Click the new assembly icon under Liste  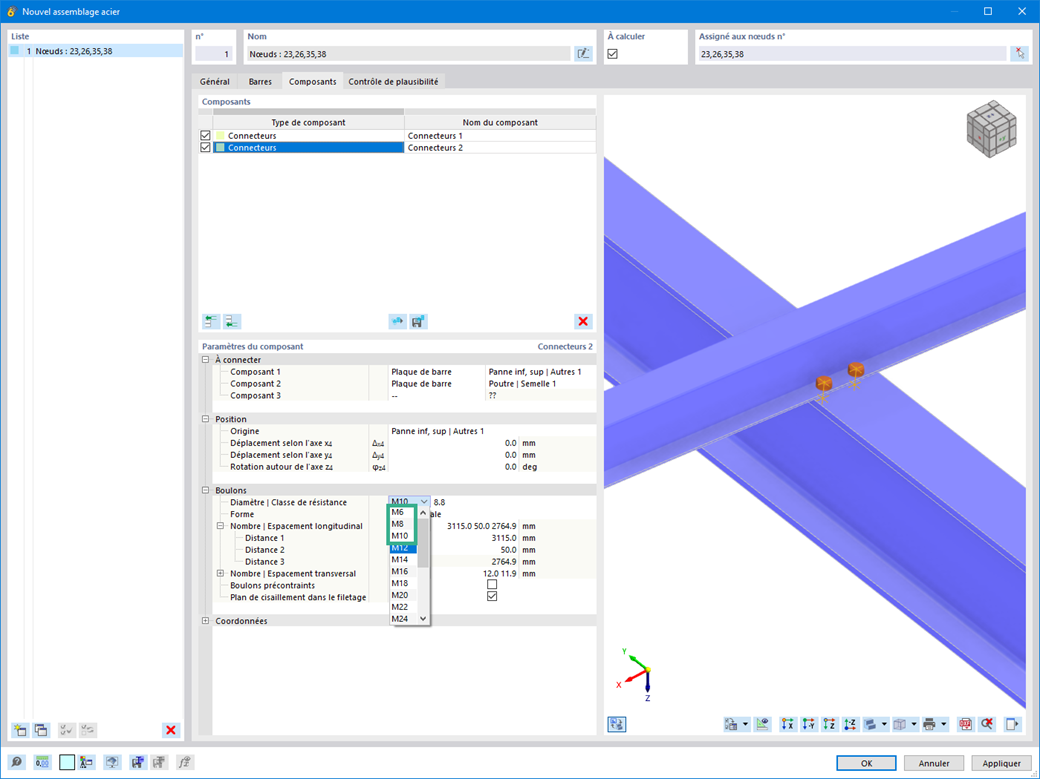point(20,730)
